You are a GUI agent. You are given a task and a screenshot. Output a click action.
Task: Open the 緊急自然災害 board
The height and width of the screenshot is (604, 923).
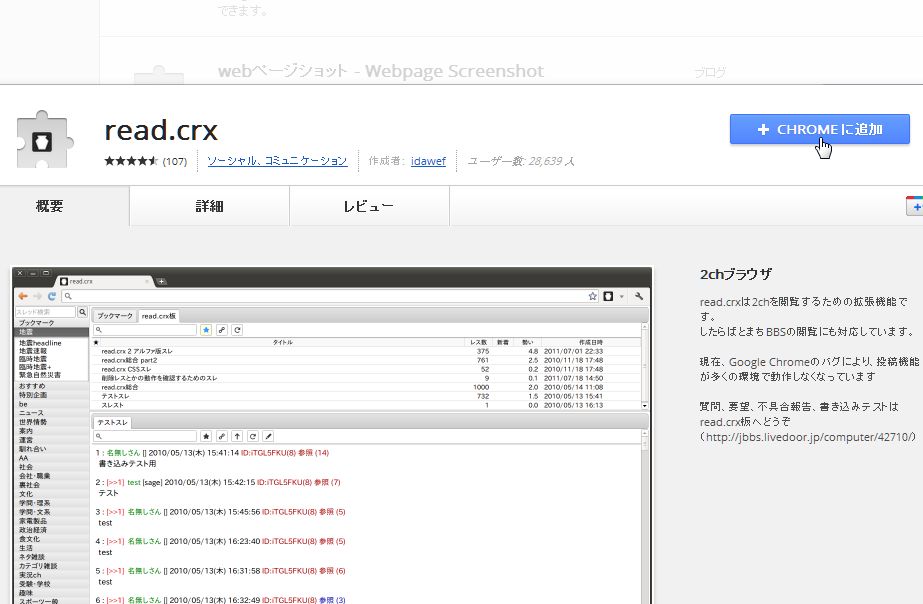[39, 375]
